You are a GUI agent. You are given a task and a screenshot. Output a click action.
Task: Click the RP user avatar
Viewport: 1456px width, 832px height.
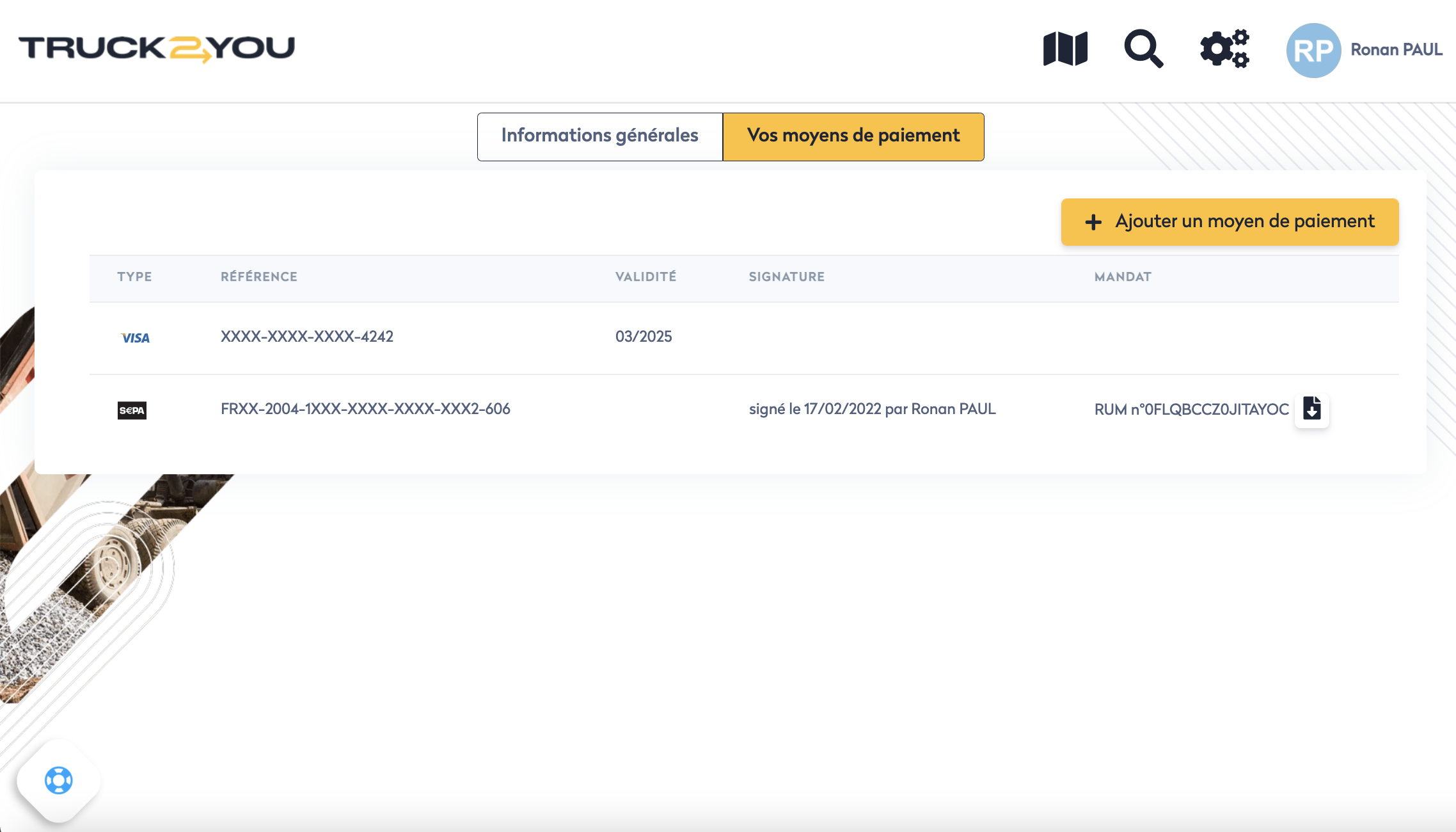pos(1313,50)
